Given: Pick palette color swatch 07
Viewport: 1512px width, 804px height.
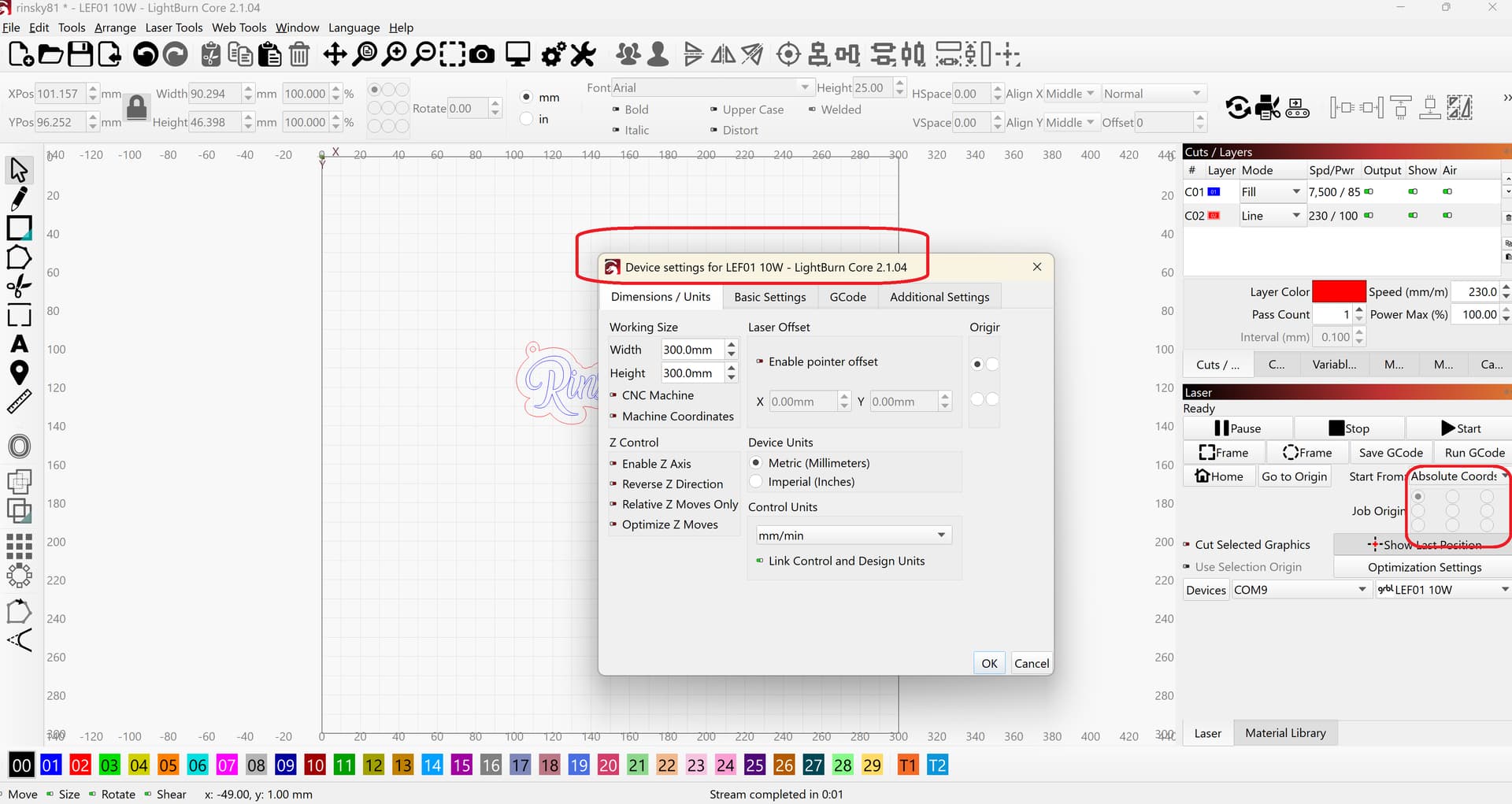Looking at the screenshot, I should tap(227, 765).
